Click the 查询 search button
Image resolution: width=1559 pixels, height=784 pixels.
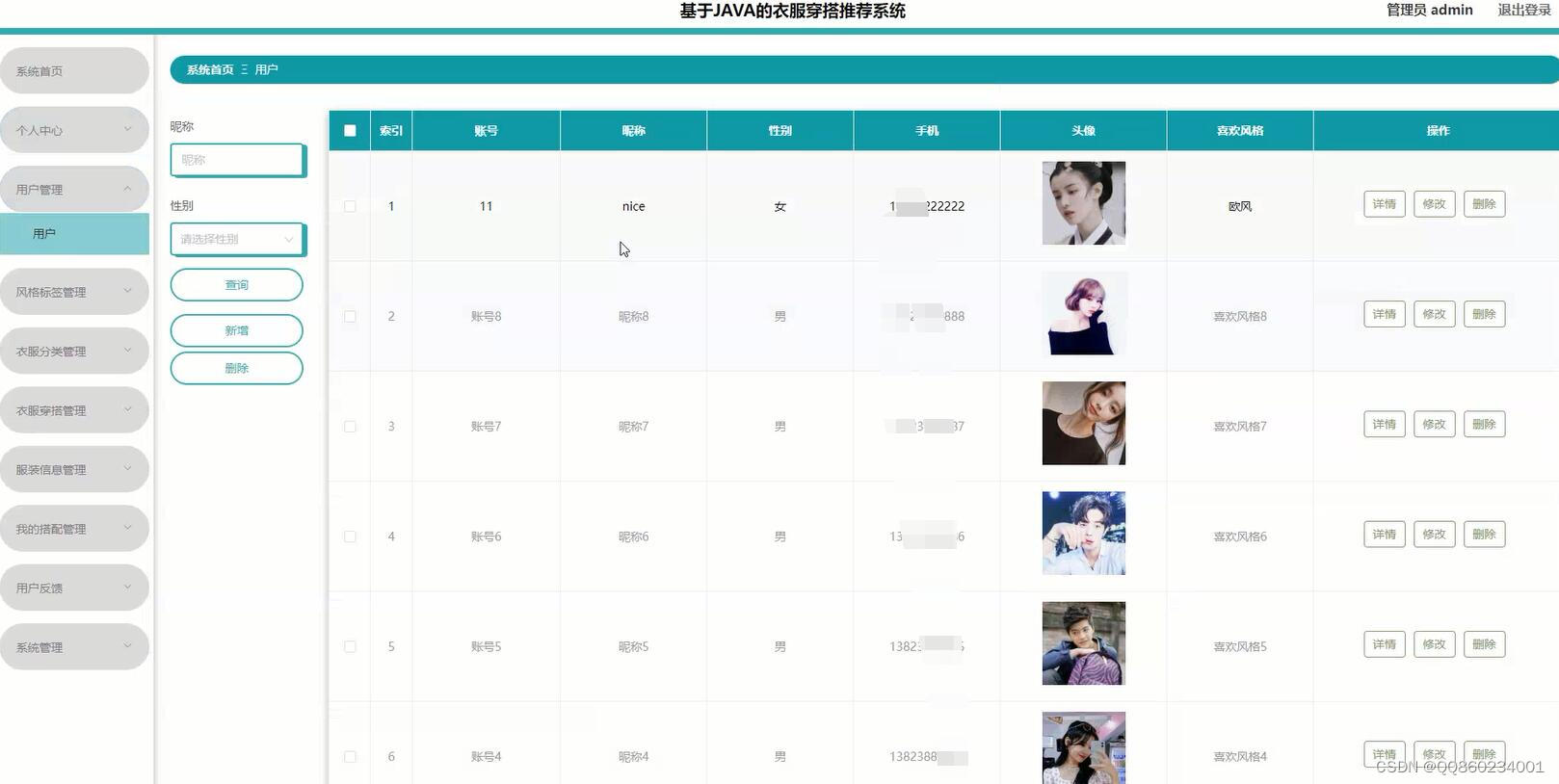pyautogui.click(x=237, y=285)
